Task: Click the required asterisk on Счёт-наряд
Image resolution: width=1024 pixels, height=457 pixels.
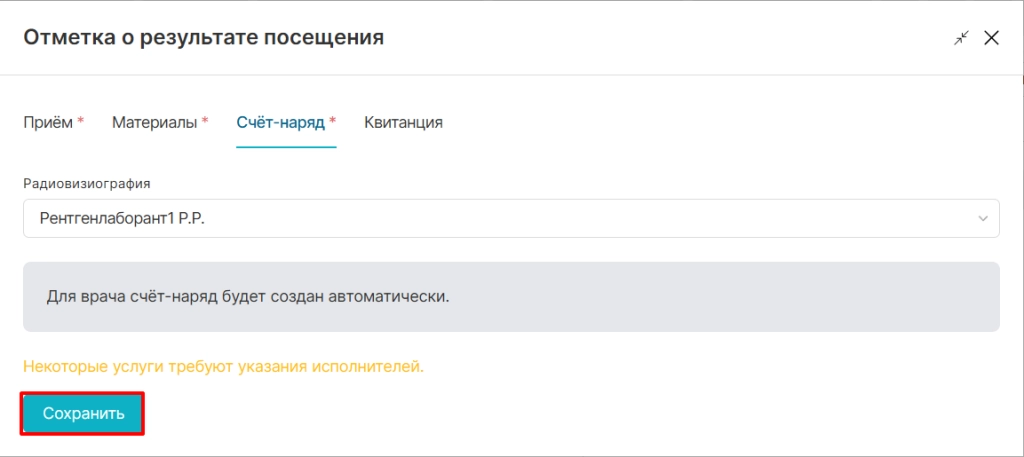Action: 332,121
